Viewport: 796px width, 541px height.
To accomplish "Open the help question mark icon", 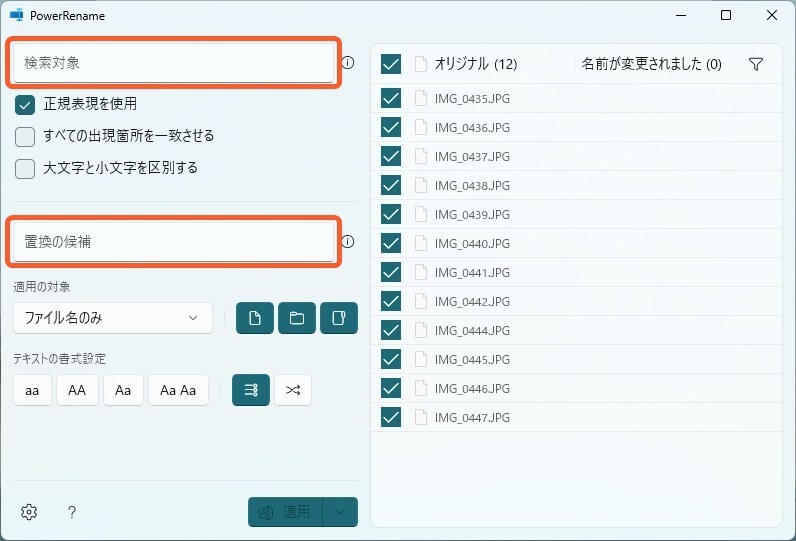I will 72,512.
